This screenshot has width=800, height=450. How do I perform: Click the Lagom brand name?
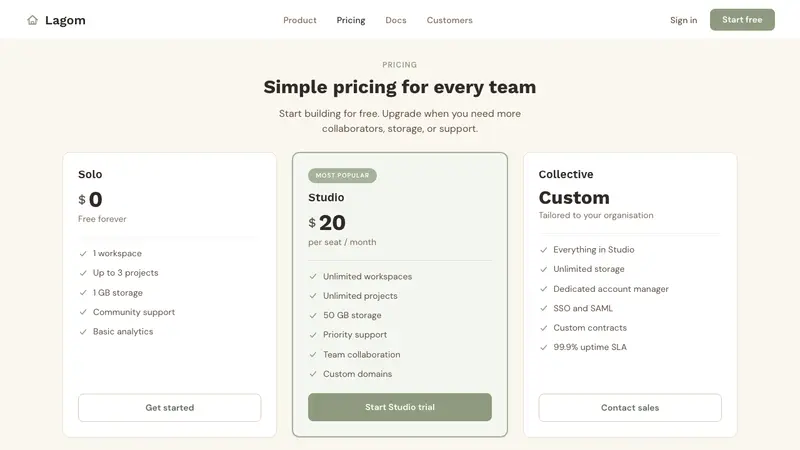[65, 20]
